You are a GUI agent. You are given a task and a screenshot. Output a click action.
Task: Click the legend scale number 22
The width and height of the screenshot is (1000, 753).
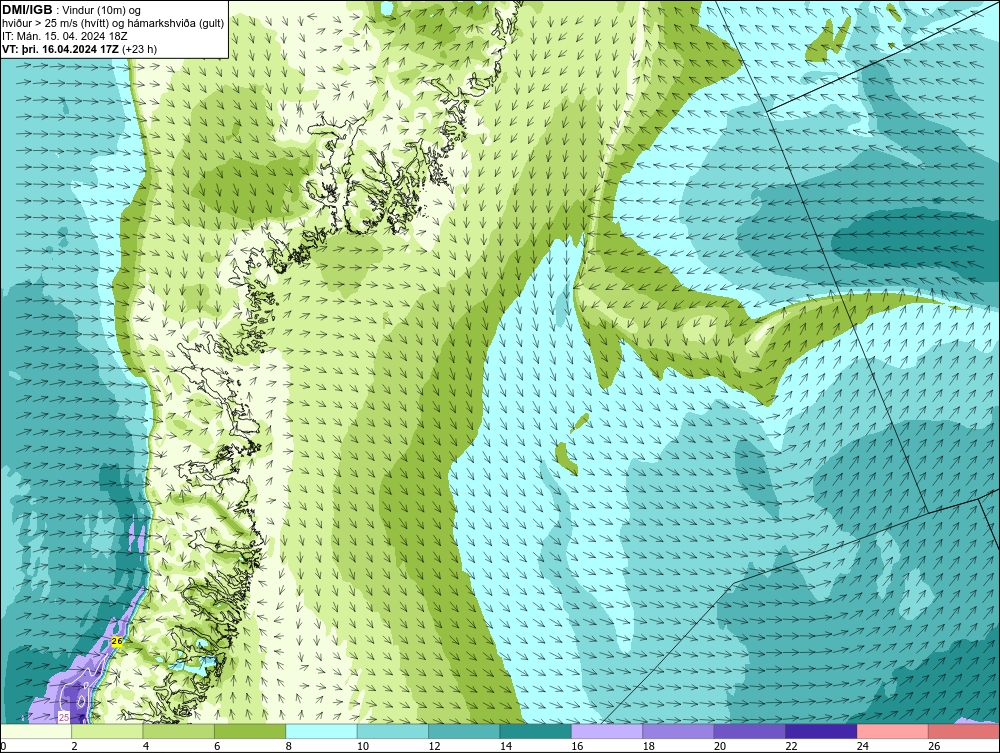[x=791, y=746]
